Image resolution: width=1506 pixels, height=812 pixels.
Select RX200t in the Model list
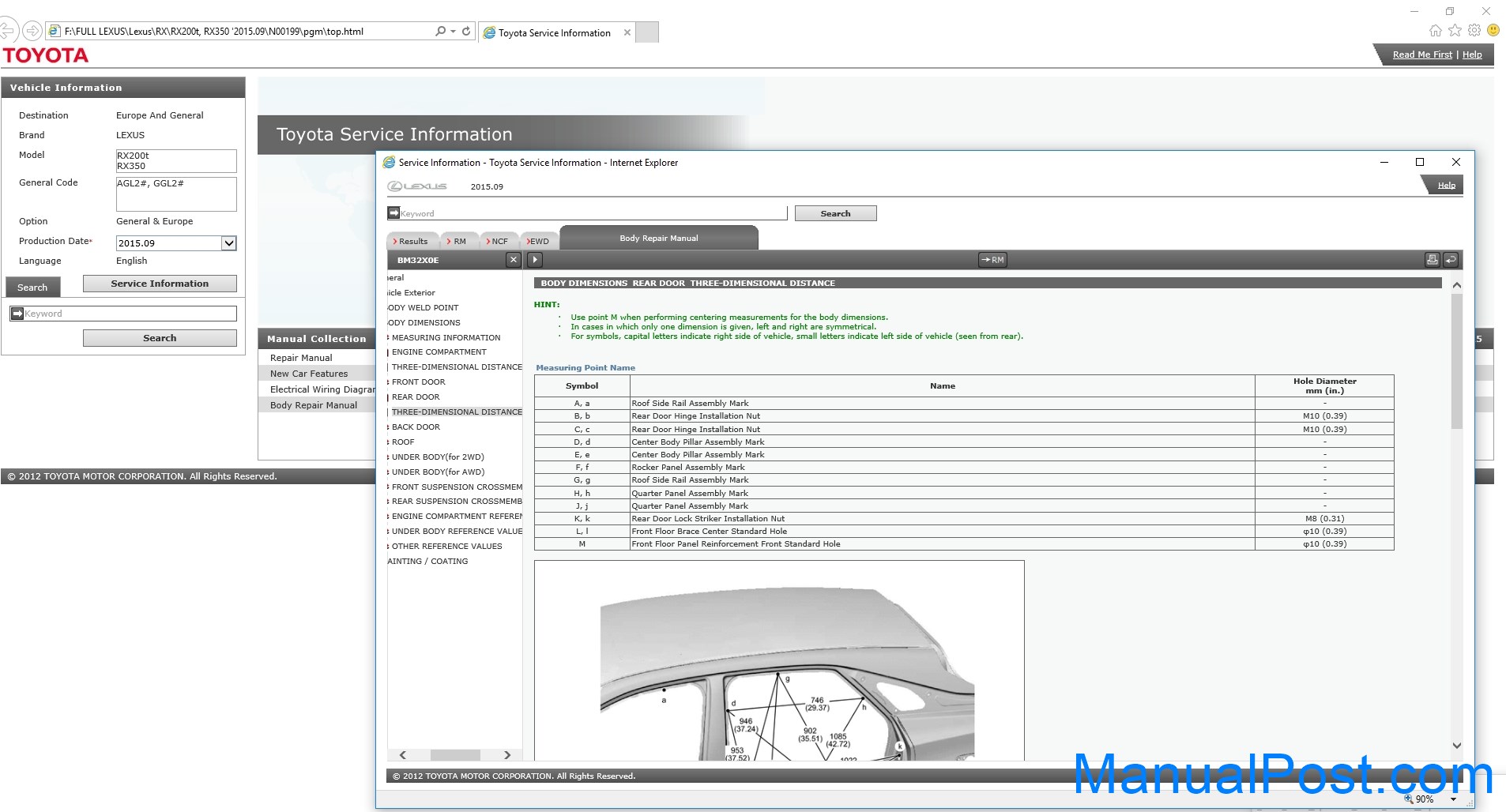tap(133, 156)
